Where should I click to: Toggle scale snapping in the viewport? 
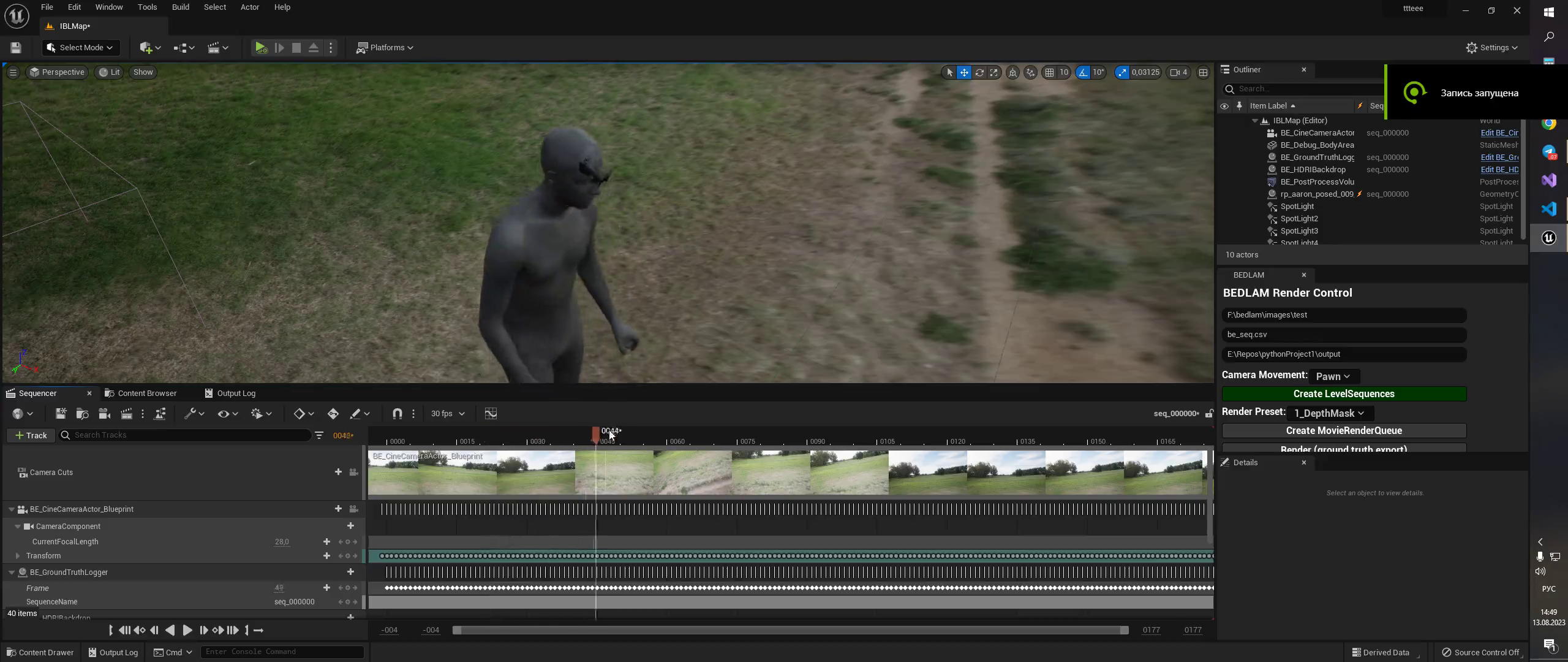1121,72
